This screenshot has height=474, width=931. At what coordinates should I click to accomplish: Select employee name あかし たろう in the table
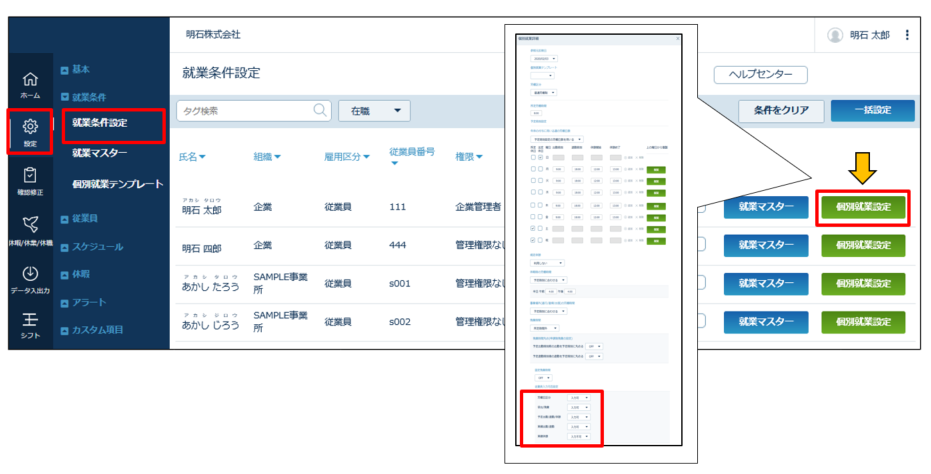(210, 286)
